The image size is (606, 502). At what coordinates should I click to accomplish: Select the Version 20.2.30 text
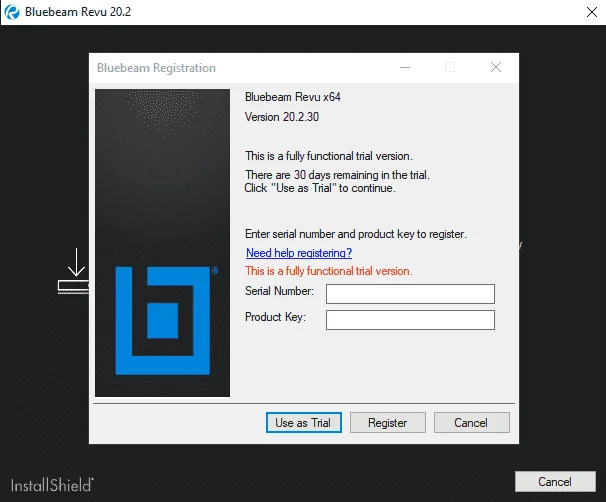[x=282, y=117]
